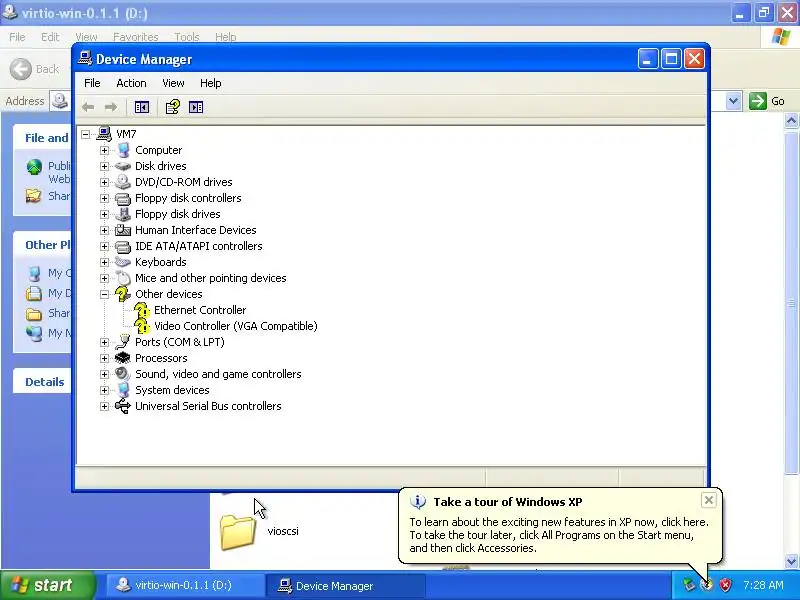Screen dimensions: 800x600
Task: Close the Windows XP tour balloon
Action: tap(709, 500)
